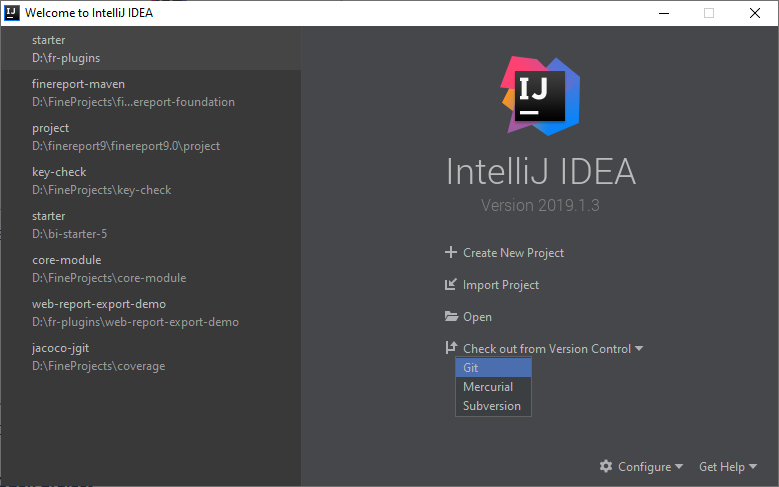Click the IntelliJ IDEA logo in title bar
This screenshot has width=779, height=487.
[x=12, y=12]
